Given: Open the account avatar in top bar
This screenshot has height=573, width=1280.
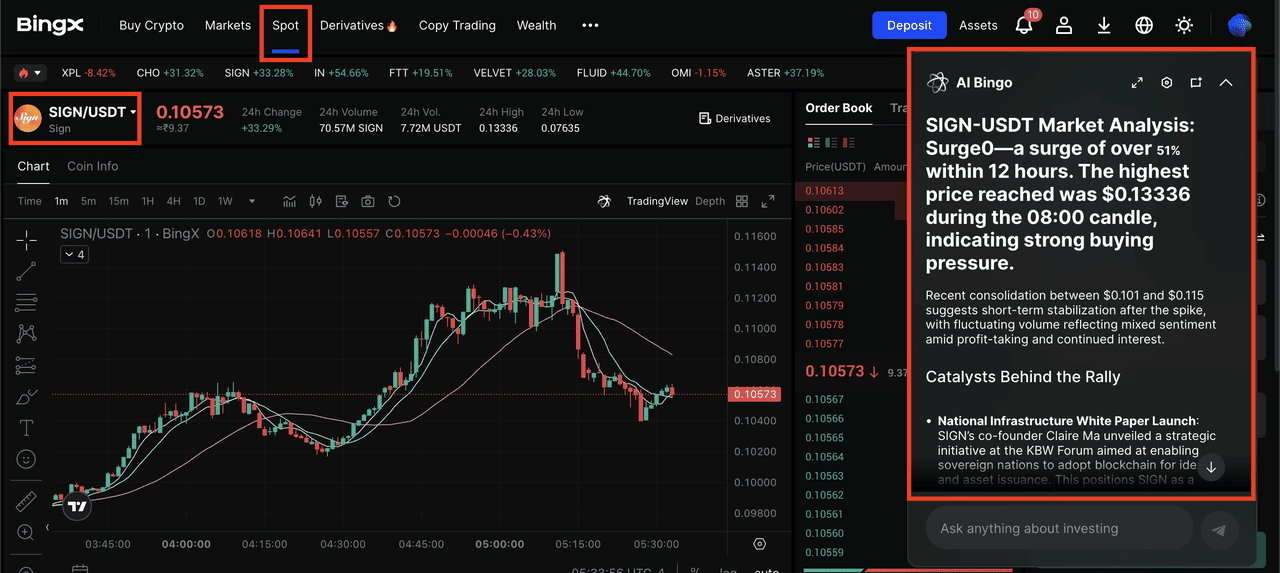Looking at the screenshot, I should (1240, 25).
